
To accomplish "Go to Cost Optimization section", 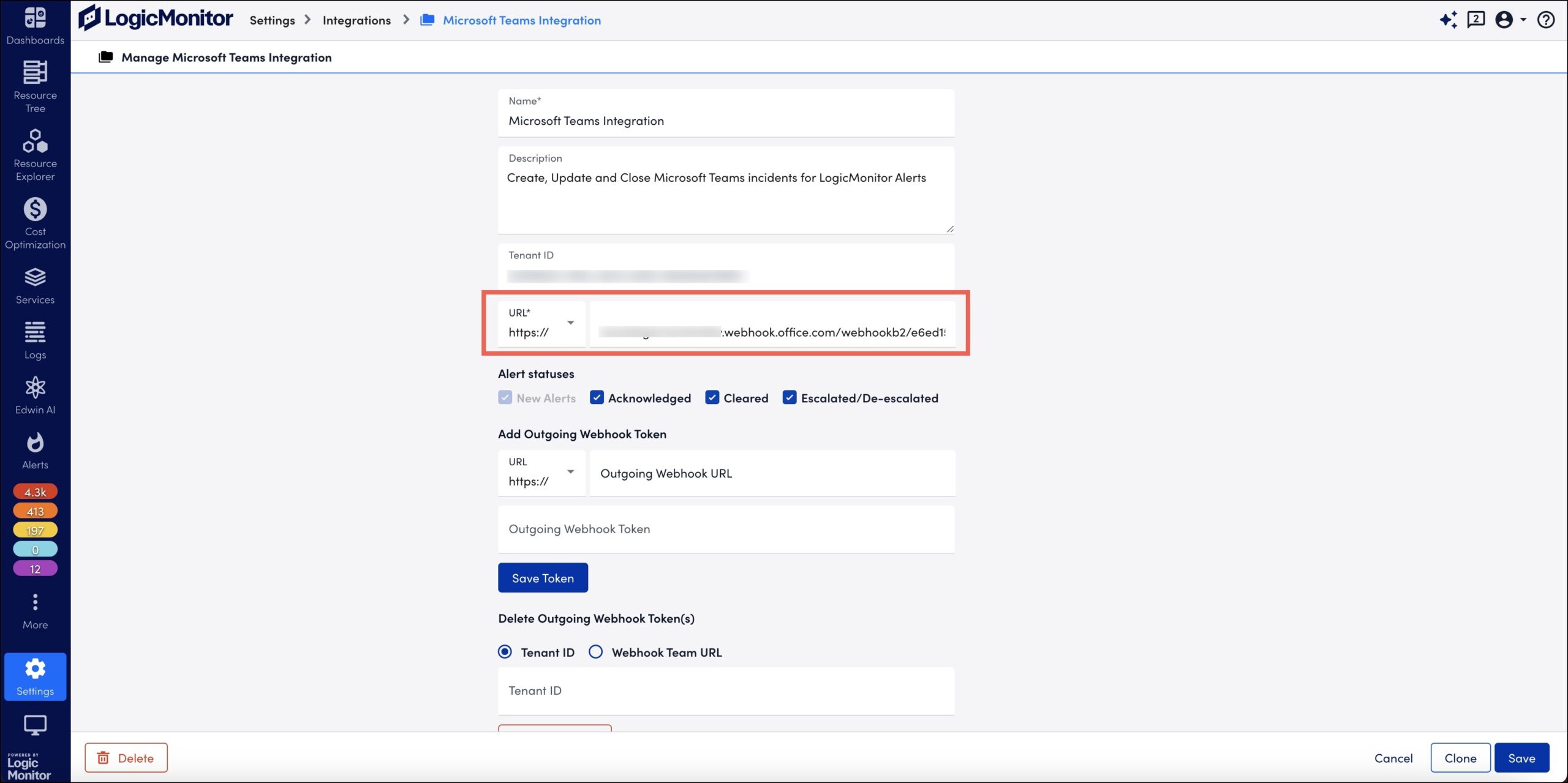I will (35, 223).
